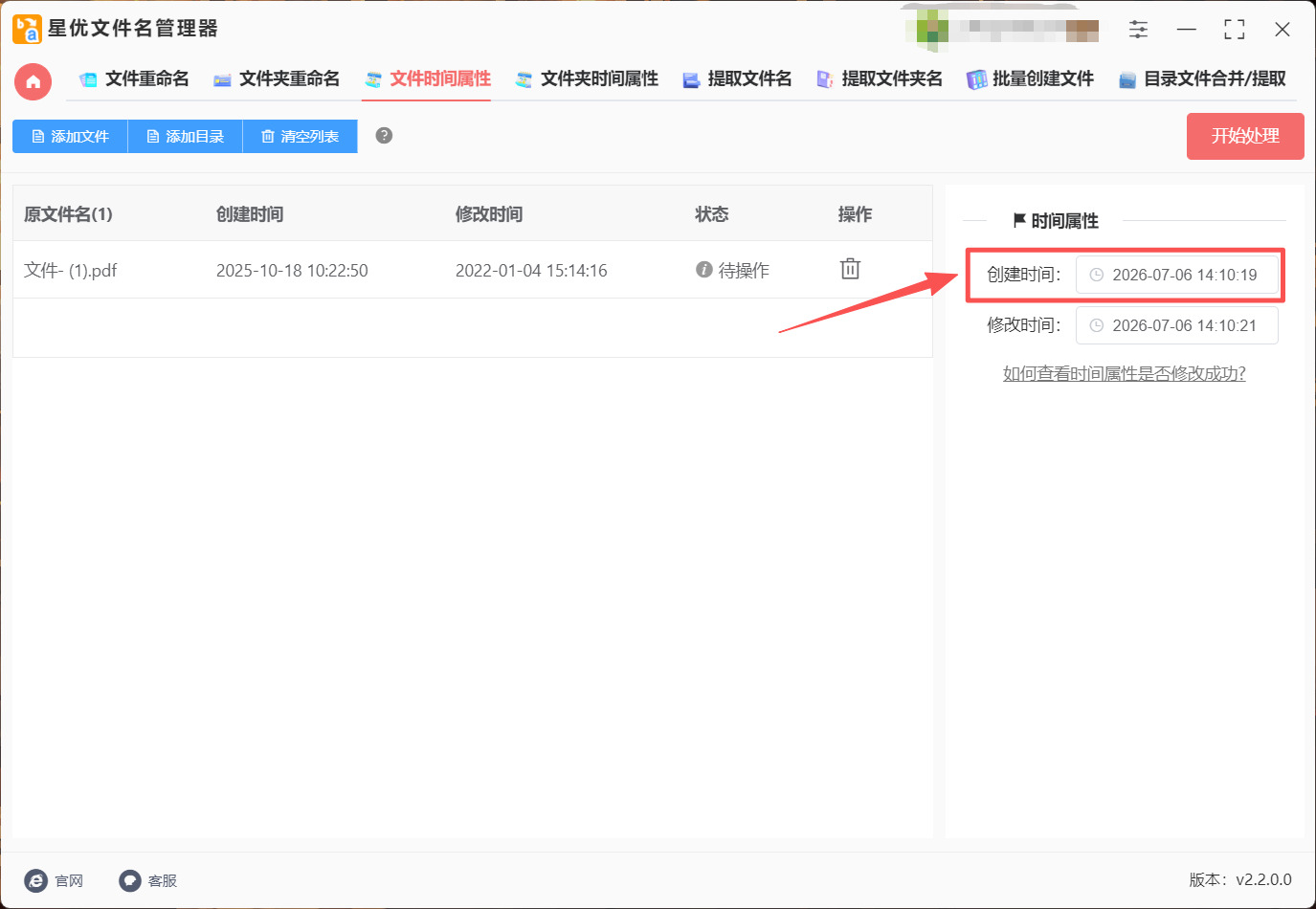Open the 如何查看时间属性是否修改成功? link
1316x909 pixels.
(1124, 374)
